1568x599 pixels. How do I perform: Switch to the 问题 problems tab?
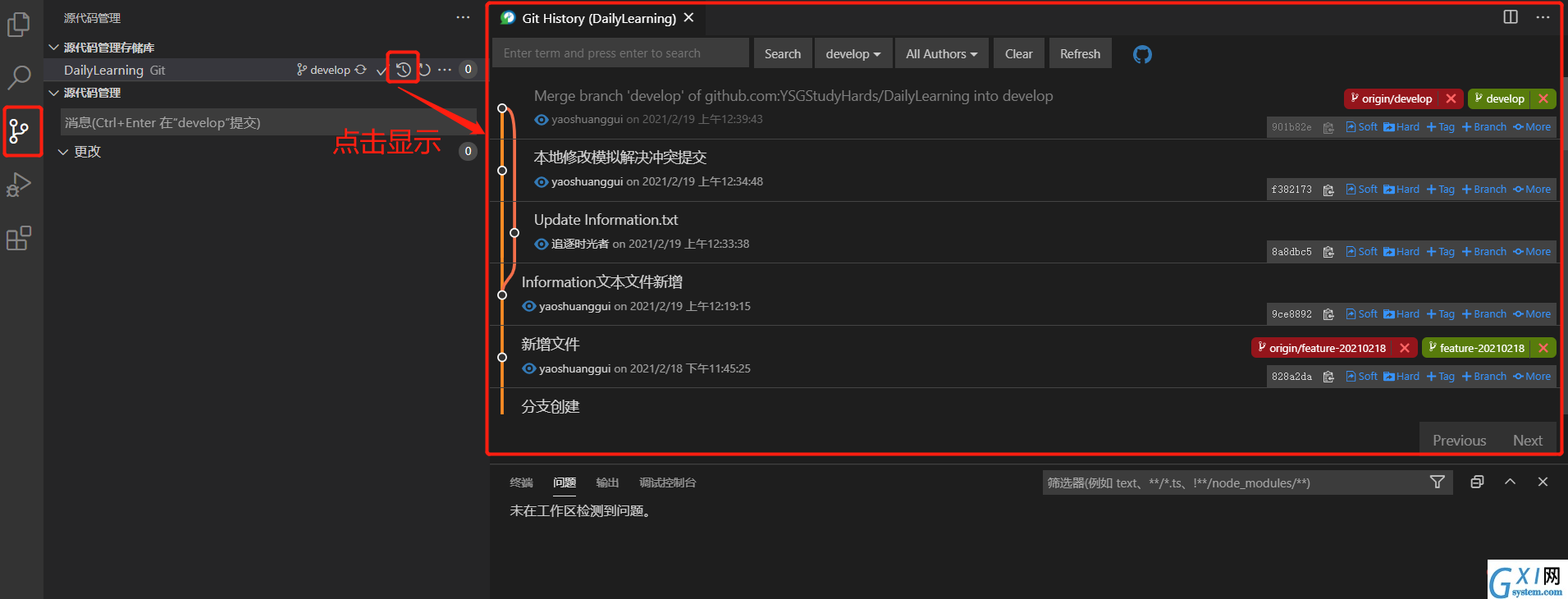pos(565,482)
